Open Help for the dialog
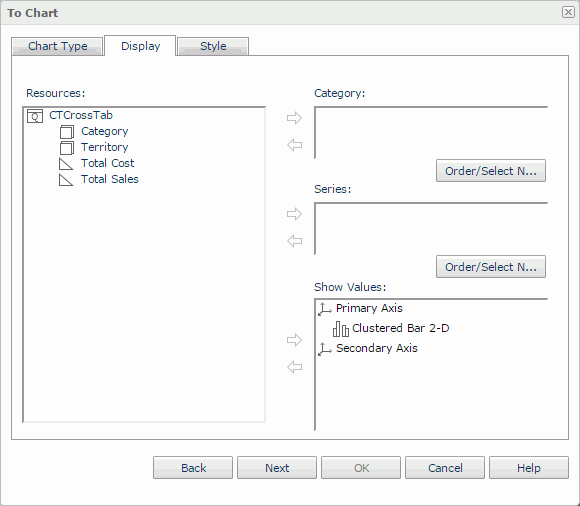580x506 pixels. click(529, 468)
